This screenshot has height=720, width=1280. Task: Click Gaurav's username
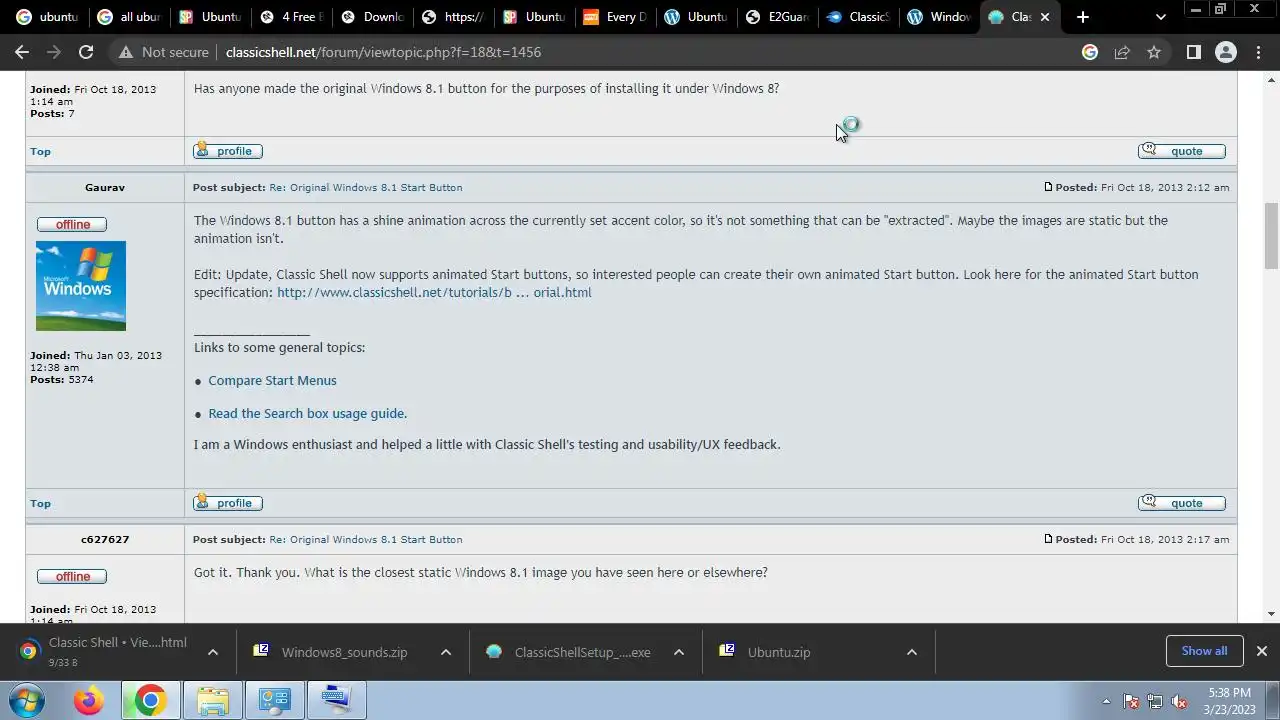tap(105, 187)
